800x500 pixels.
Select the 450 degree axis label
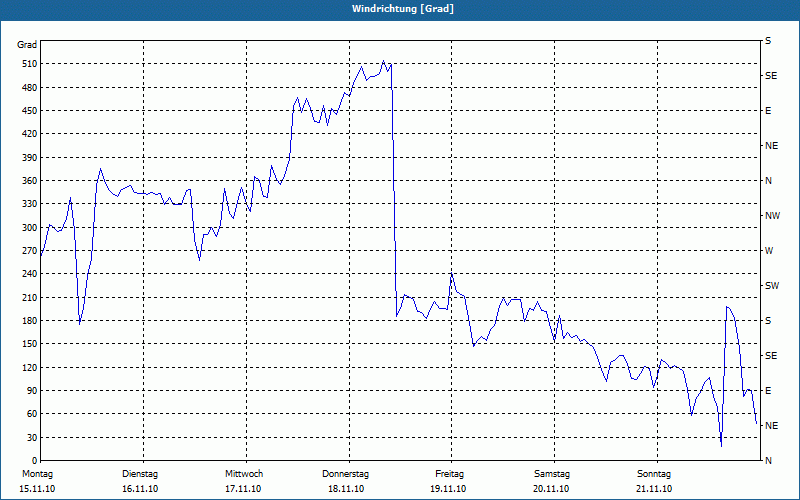point(30,111)
